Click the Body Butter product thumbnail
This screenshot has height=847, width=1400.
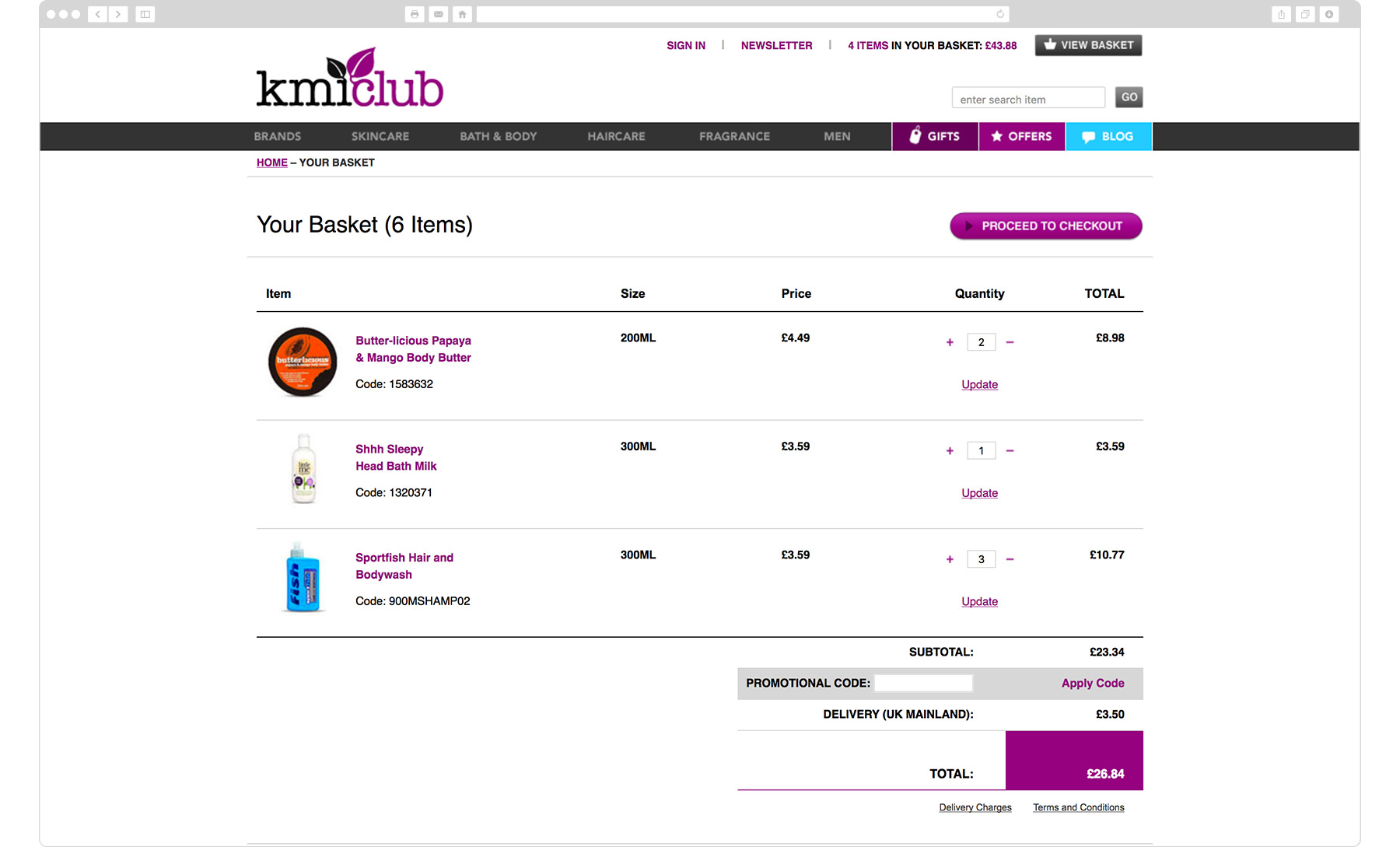coord(303,362)
